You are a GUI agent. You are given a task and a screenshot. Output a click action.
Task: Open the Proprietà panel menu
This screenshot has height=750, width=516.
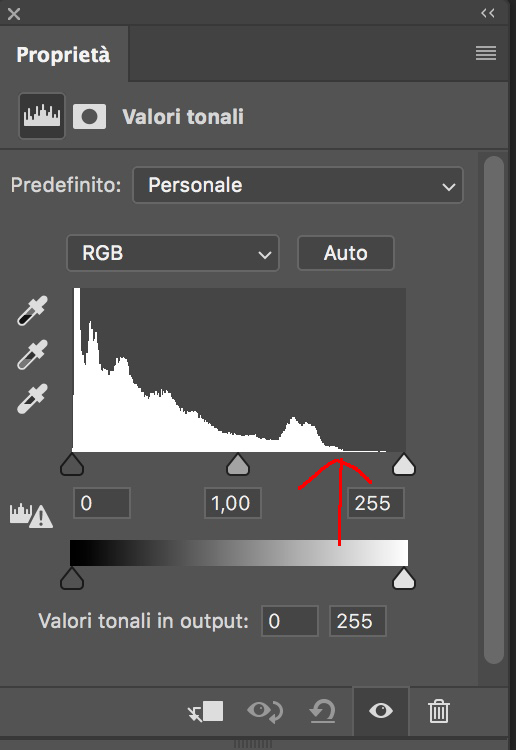pos(486,53)
